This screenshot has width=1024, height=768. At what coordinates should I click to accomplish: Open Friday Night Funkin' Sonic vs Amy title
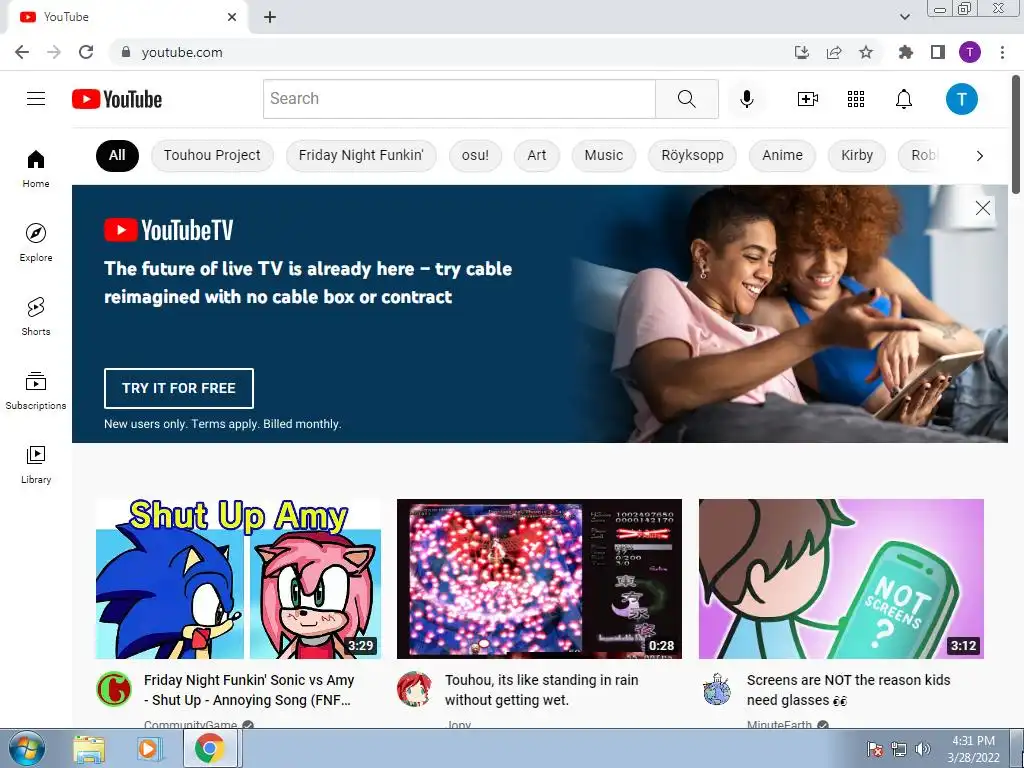point(249,690)
